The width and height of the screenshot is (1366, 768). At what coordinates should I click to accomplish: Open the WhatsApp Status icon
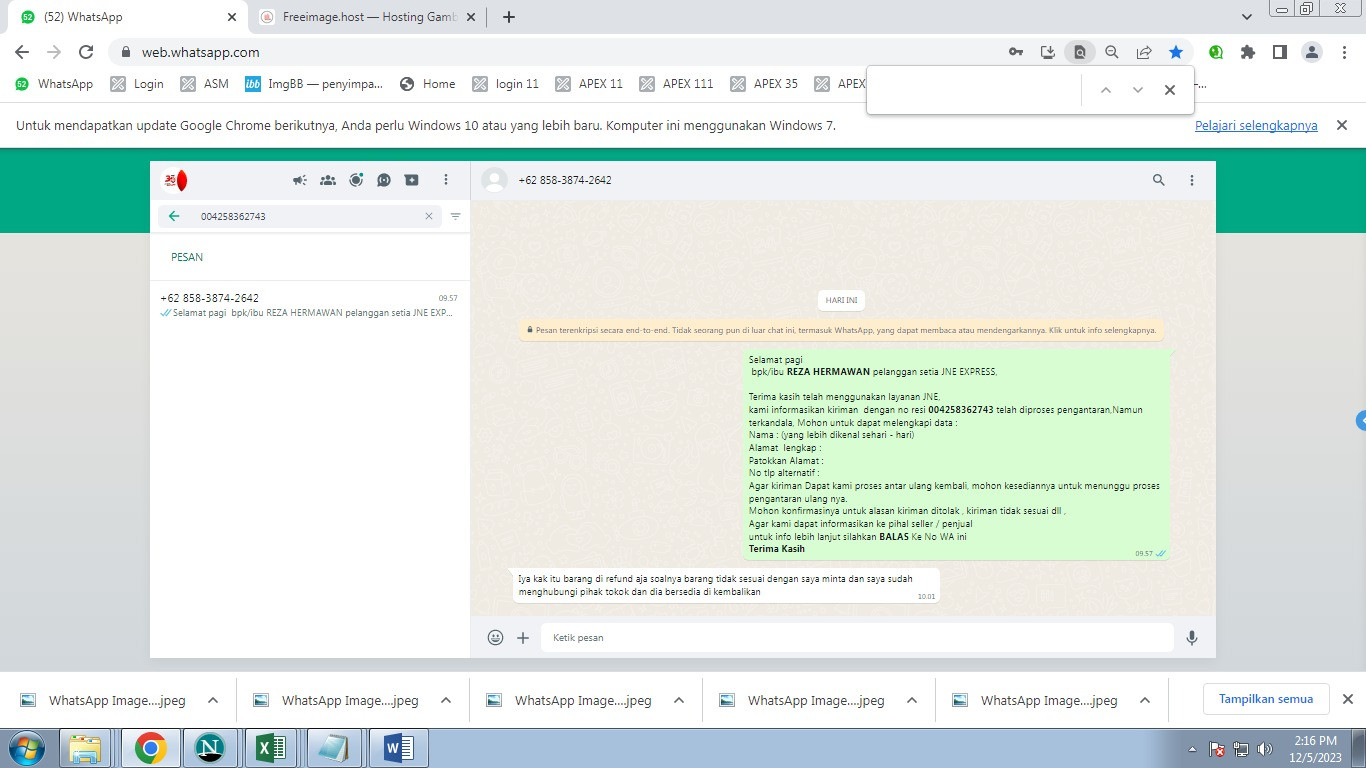[x=356, y=180]
